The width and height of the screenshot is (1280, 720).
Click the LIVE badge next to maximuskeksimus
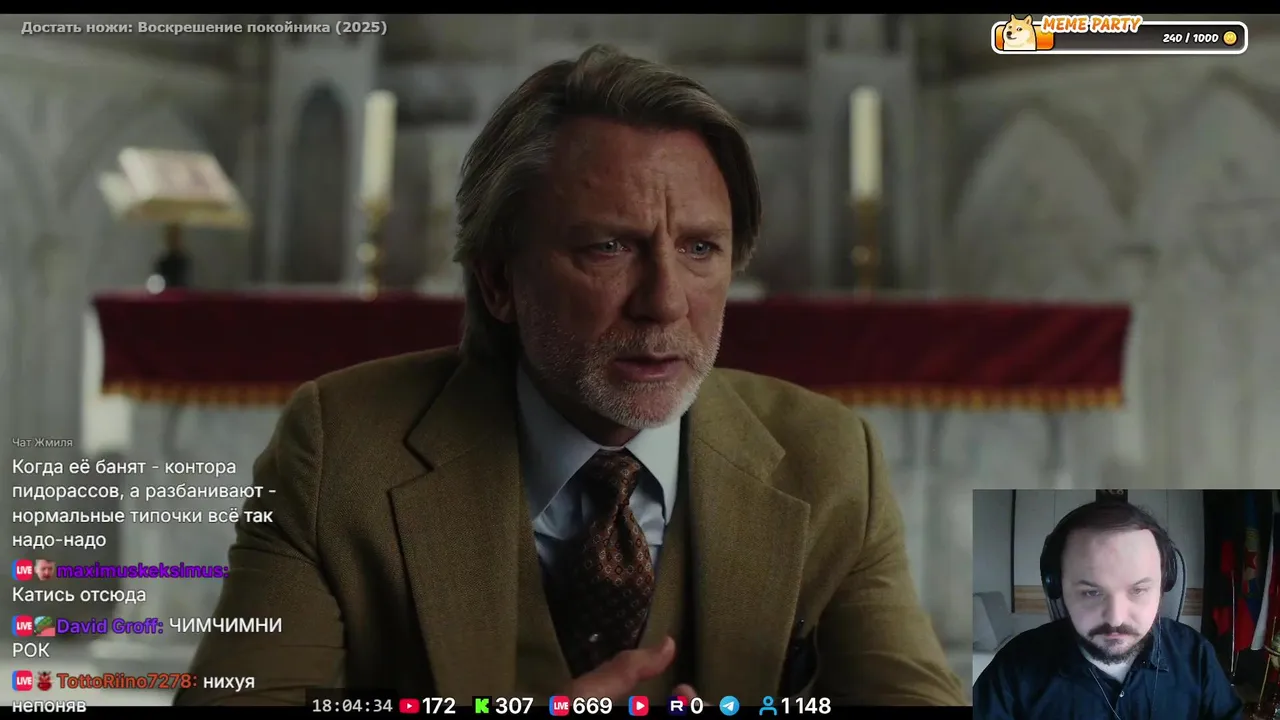[x=23, y=571]
